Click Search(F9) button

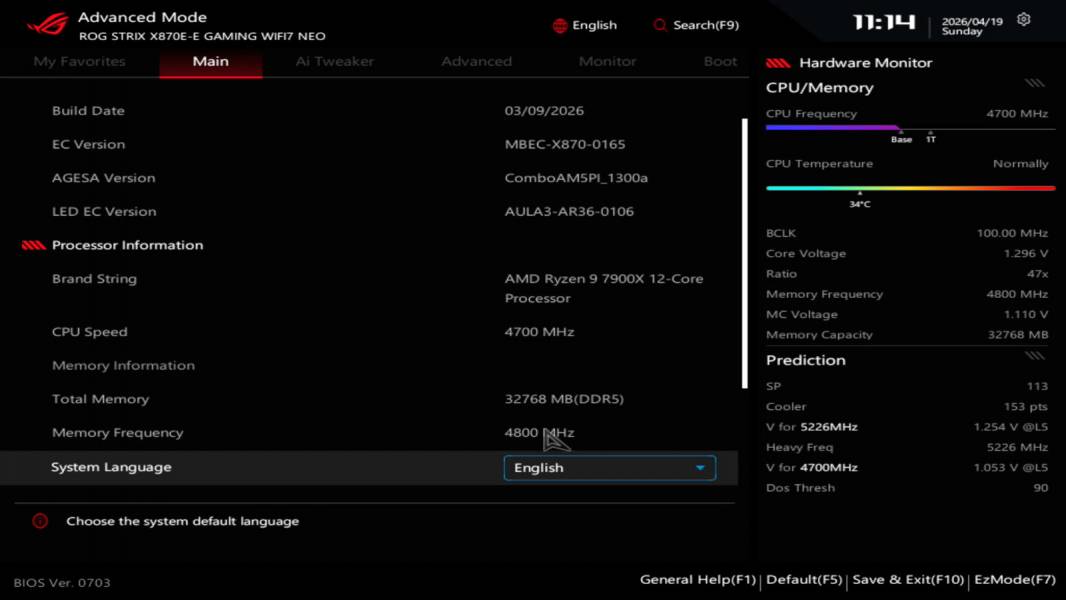coord(696,25)
